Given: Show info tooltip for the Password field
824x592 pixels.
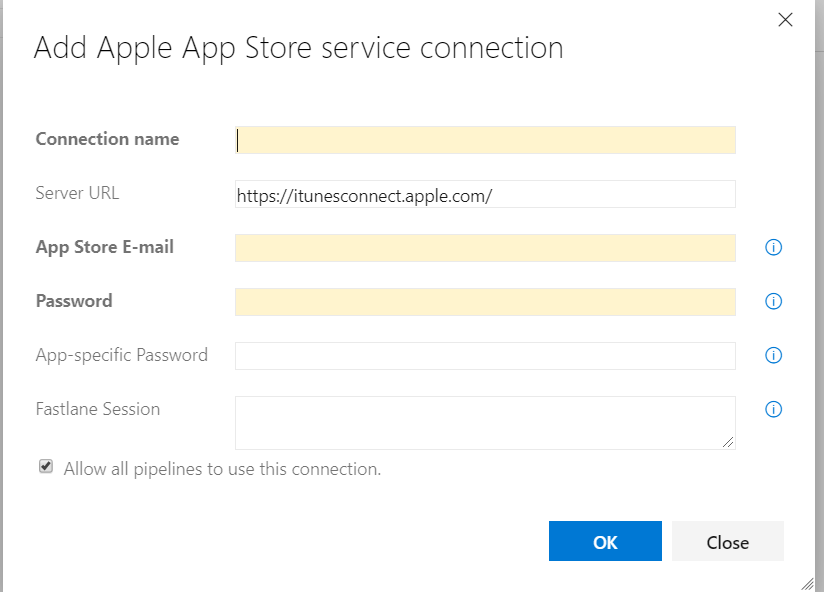Looking at the screenshot, I should [x=773, y=301].
